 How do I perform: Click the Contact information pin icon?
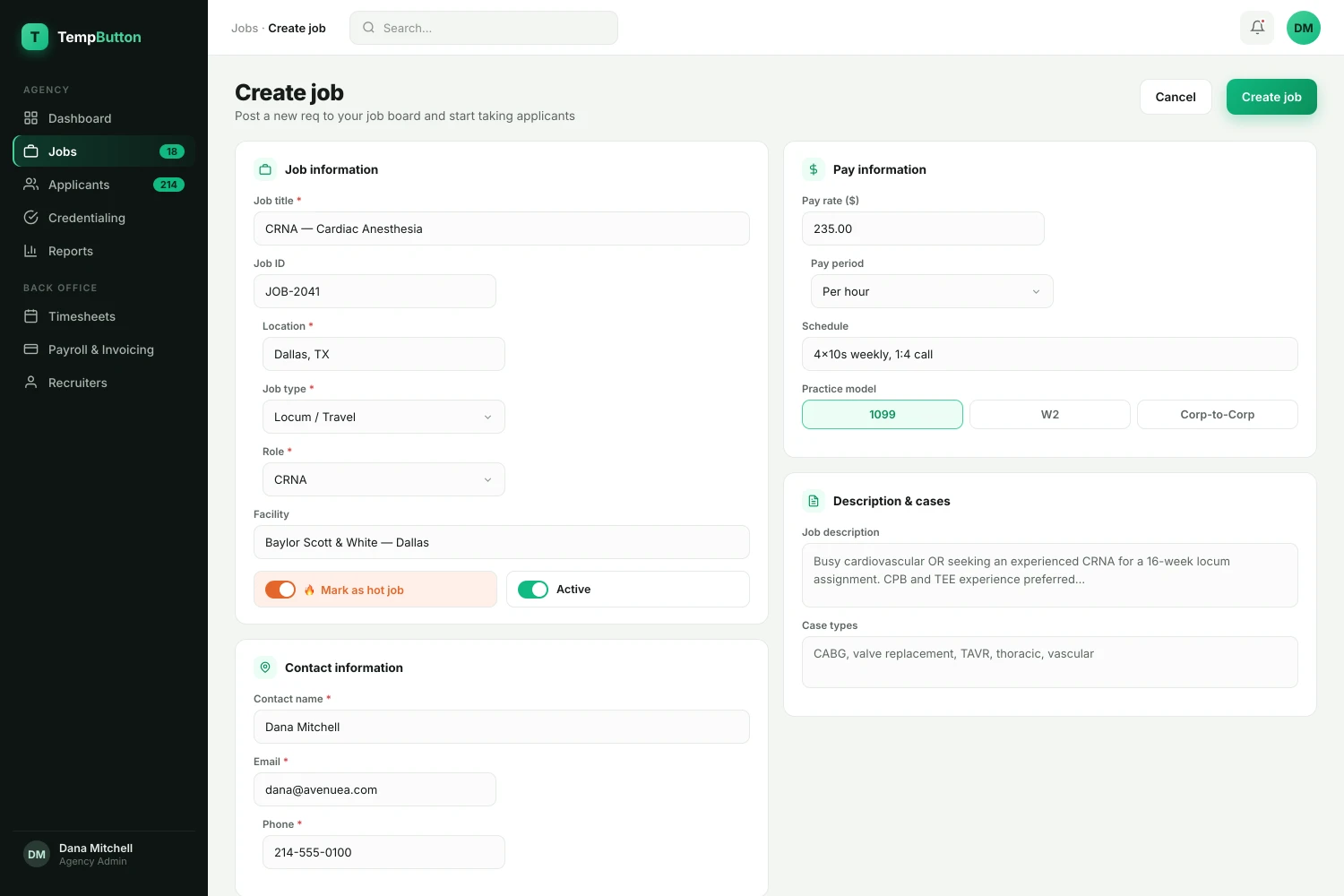[x=265, y=668]
